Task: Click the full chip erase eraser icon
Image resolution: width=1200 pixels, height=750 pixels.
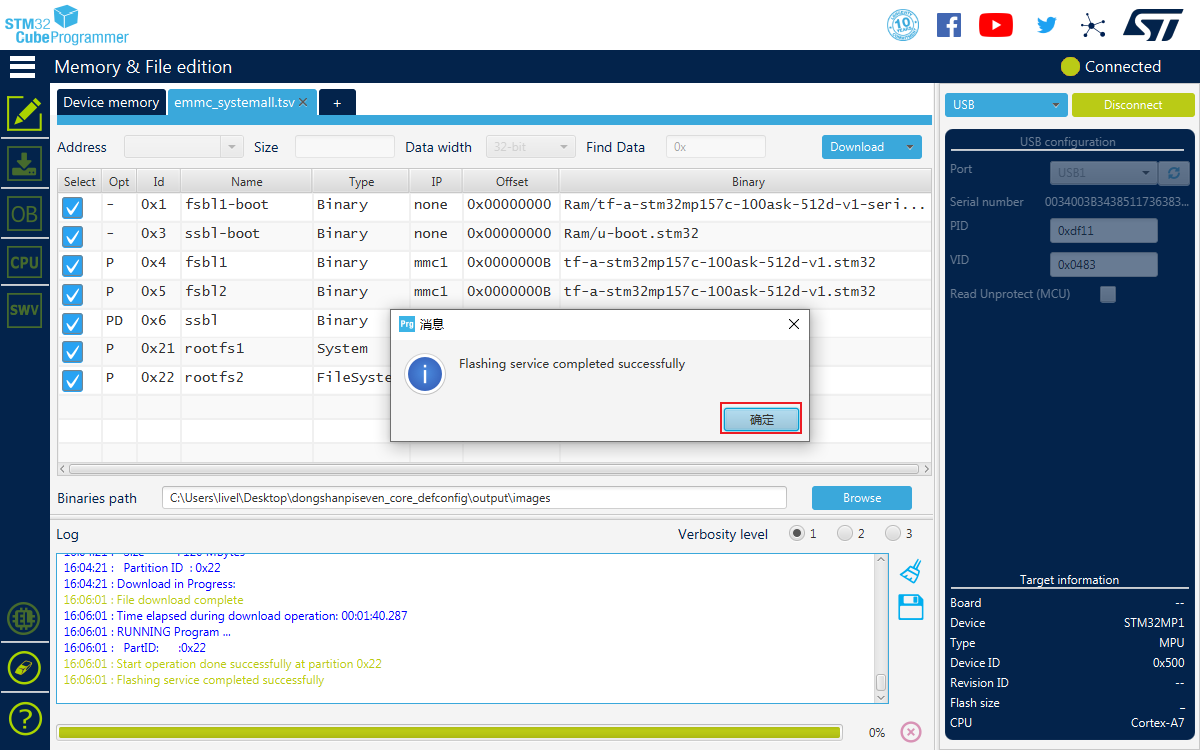Action: (x=24, y=667)
